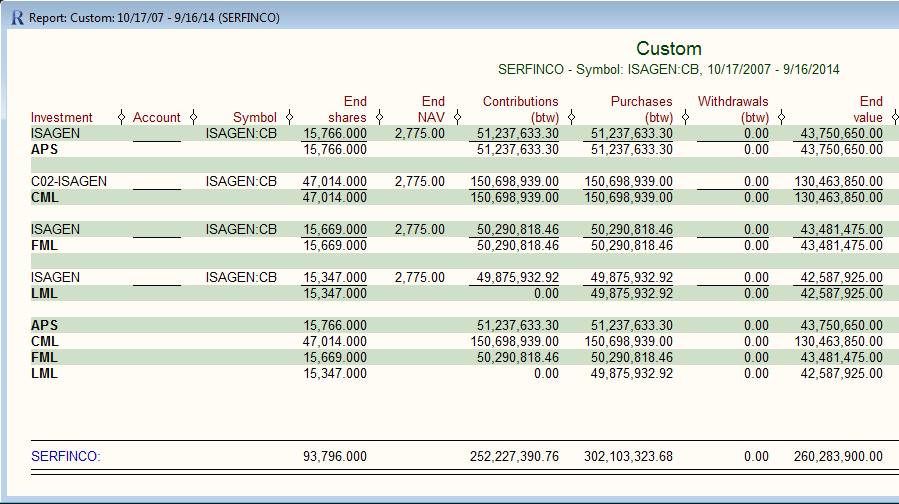
Task: Click sort diamond after Account column
Action: click(193, 118)
